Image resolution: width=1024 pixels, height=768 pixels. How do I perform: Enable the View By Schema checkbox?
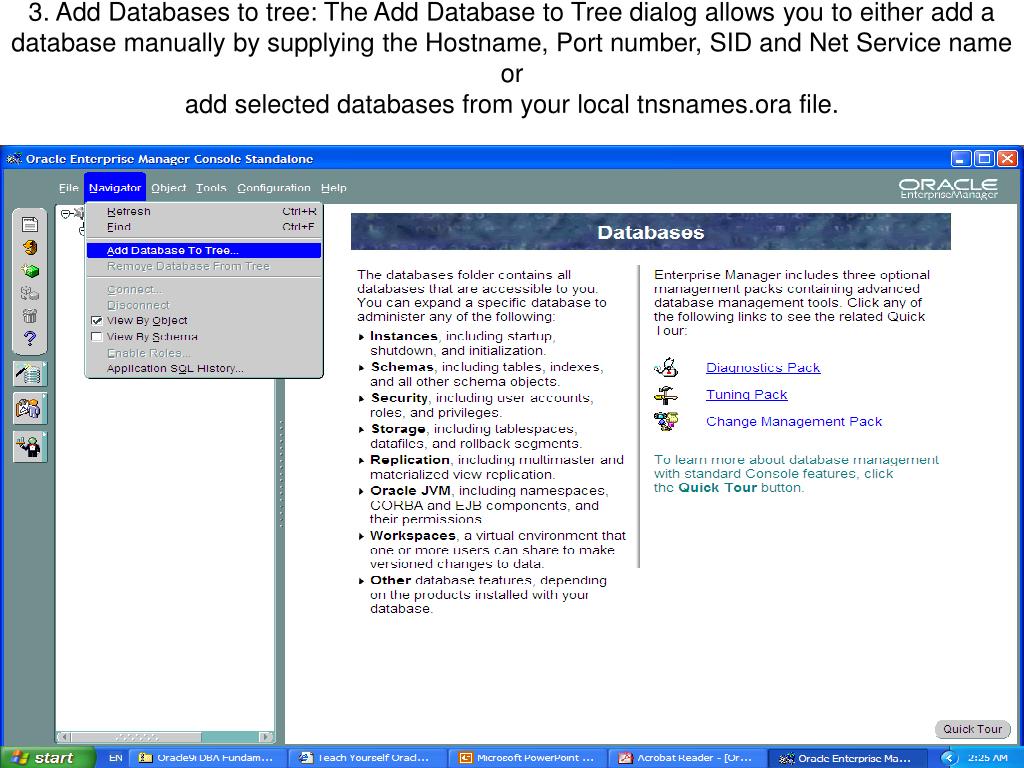point(97,337)
